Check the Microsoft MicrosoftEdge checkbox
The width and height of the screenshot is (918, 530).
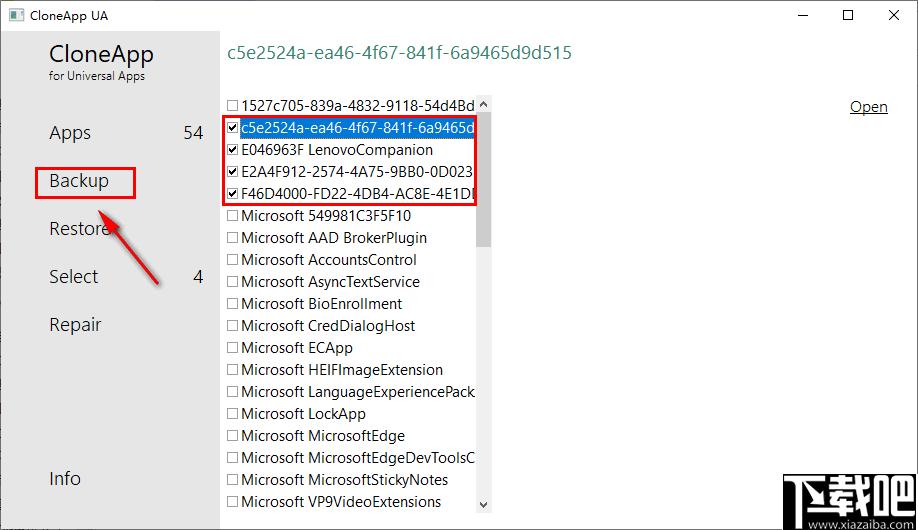pos(232,436)
